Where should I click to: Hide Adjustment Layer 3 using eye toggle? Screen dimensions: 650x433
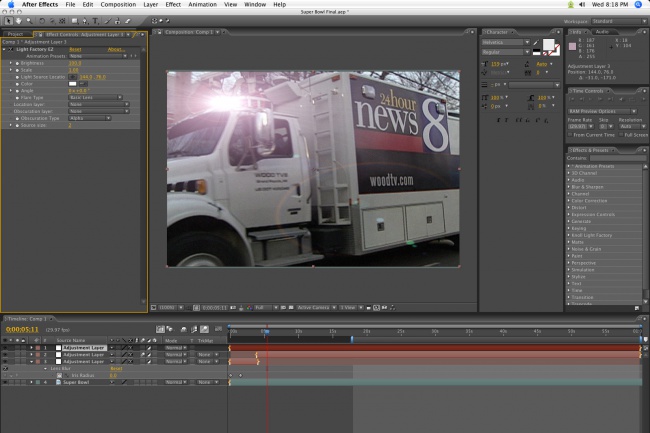5,362
